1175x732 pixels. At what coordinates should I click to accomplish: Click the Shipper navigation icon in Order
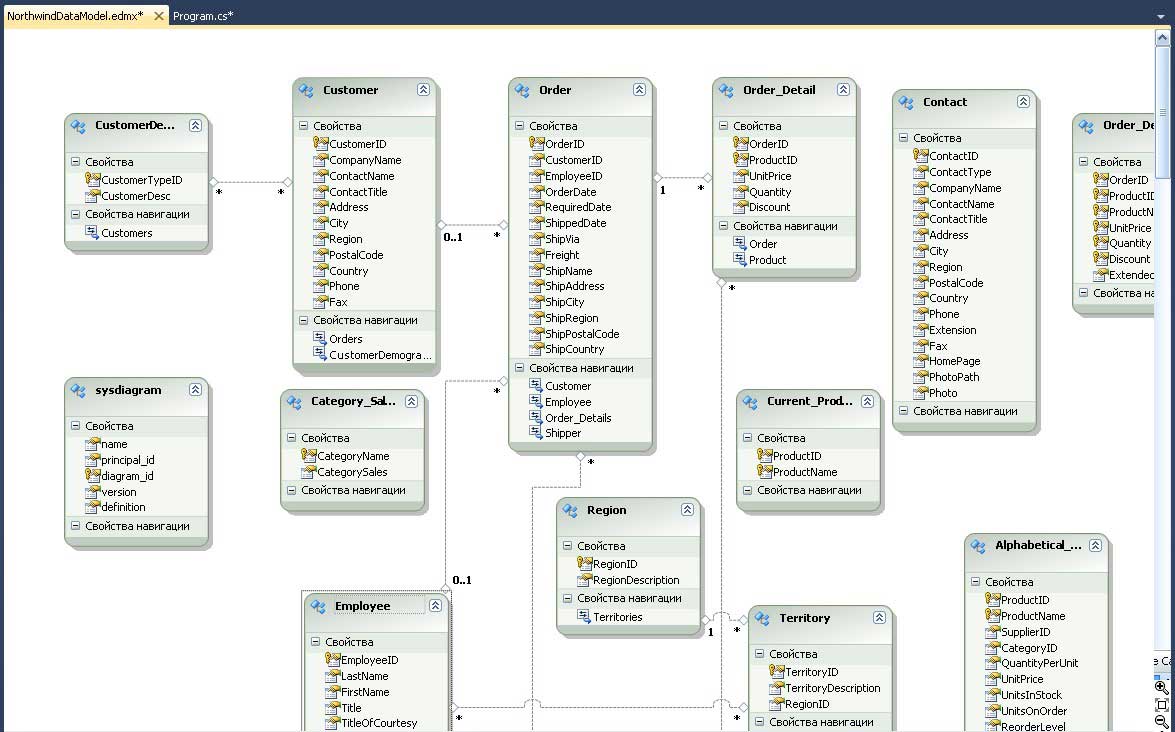pyautogui.click(x=536, y=432)
